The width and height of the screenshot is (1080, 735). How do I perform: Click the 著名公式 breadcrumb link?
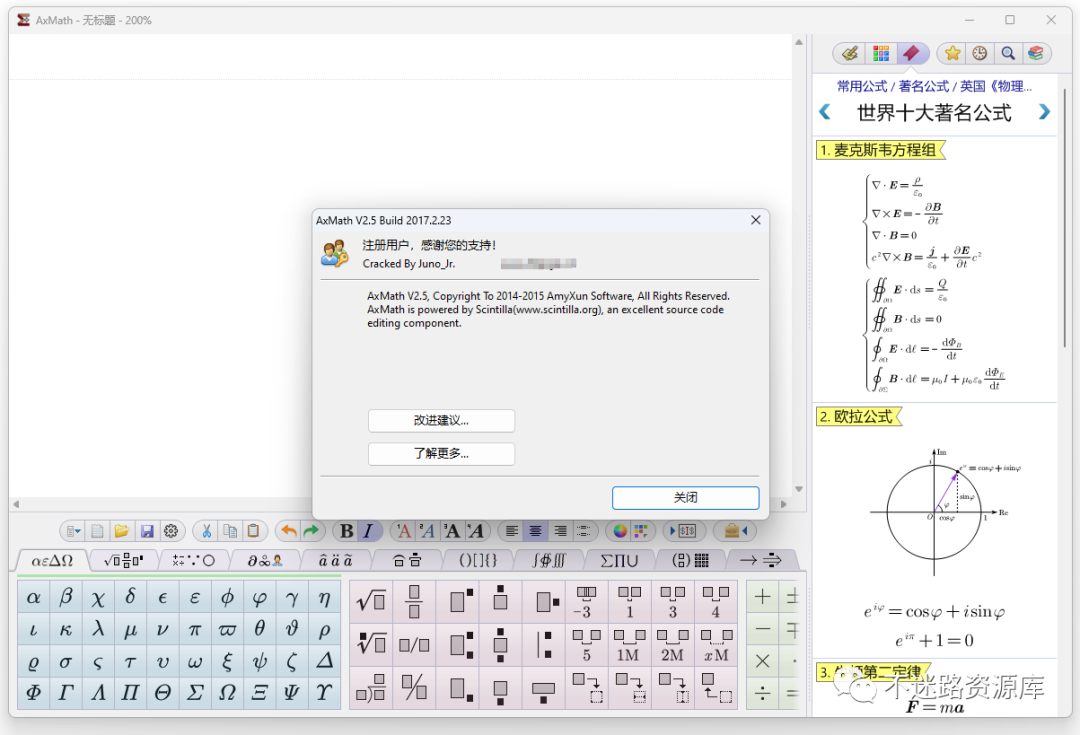point(924,86)
